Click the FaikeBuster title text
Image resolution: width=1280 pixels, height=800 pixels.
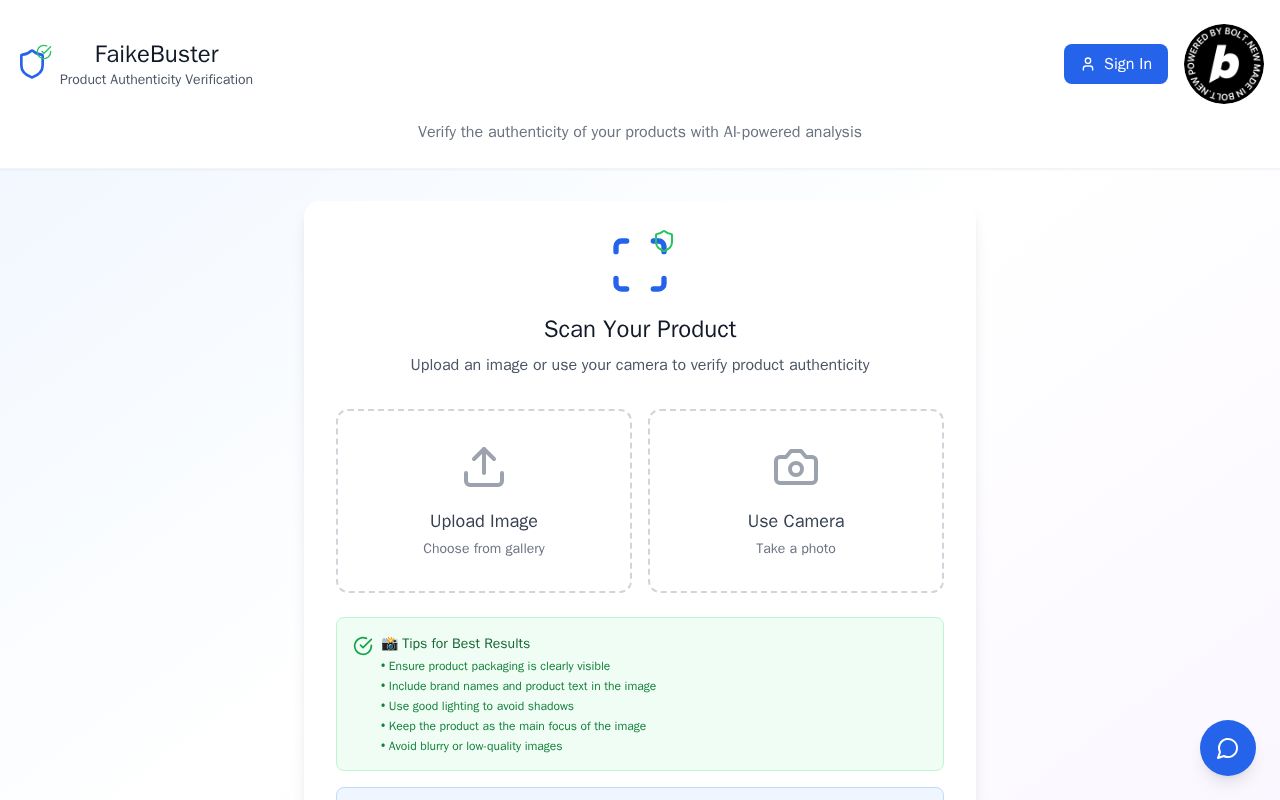click(x=157, y=54)
